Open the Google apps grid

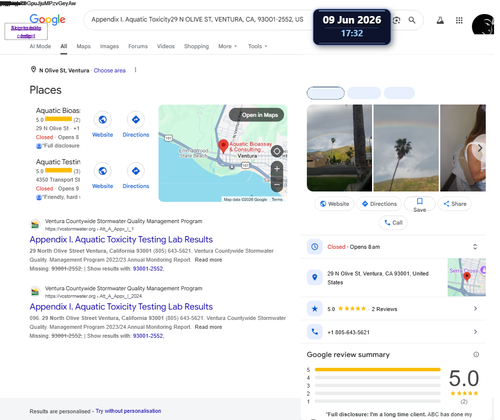(459, 20)
